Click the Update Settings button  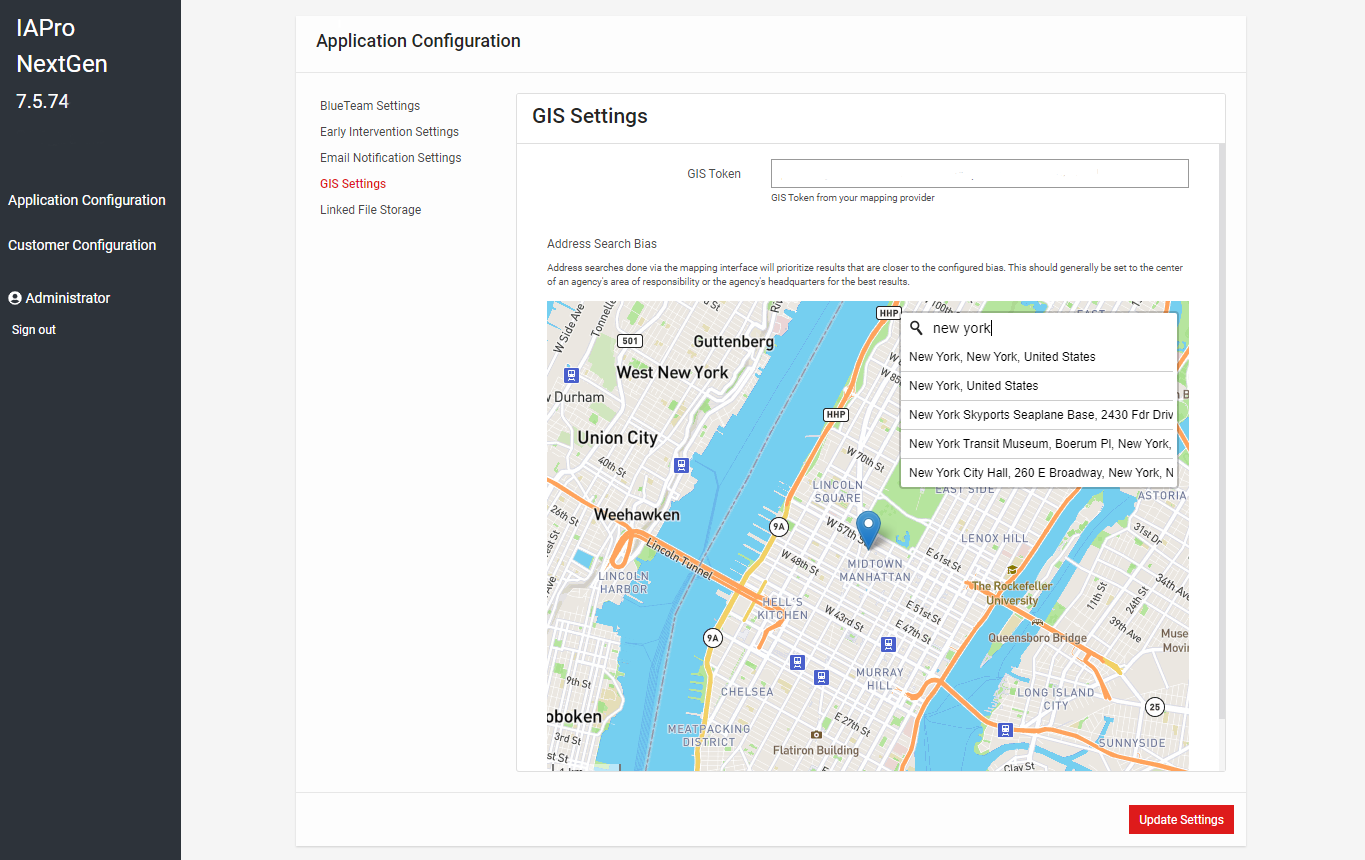click(1181, 819)
